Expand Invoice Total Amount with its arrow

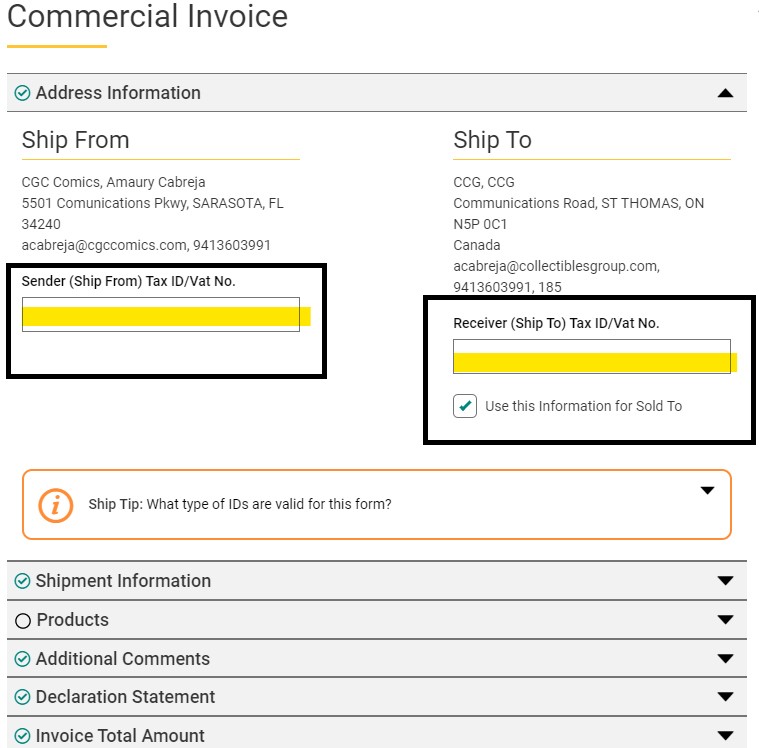(x=725, y=736)
